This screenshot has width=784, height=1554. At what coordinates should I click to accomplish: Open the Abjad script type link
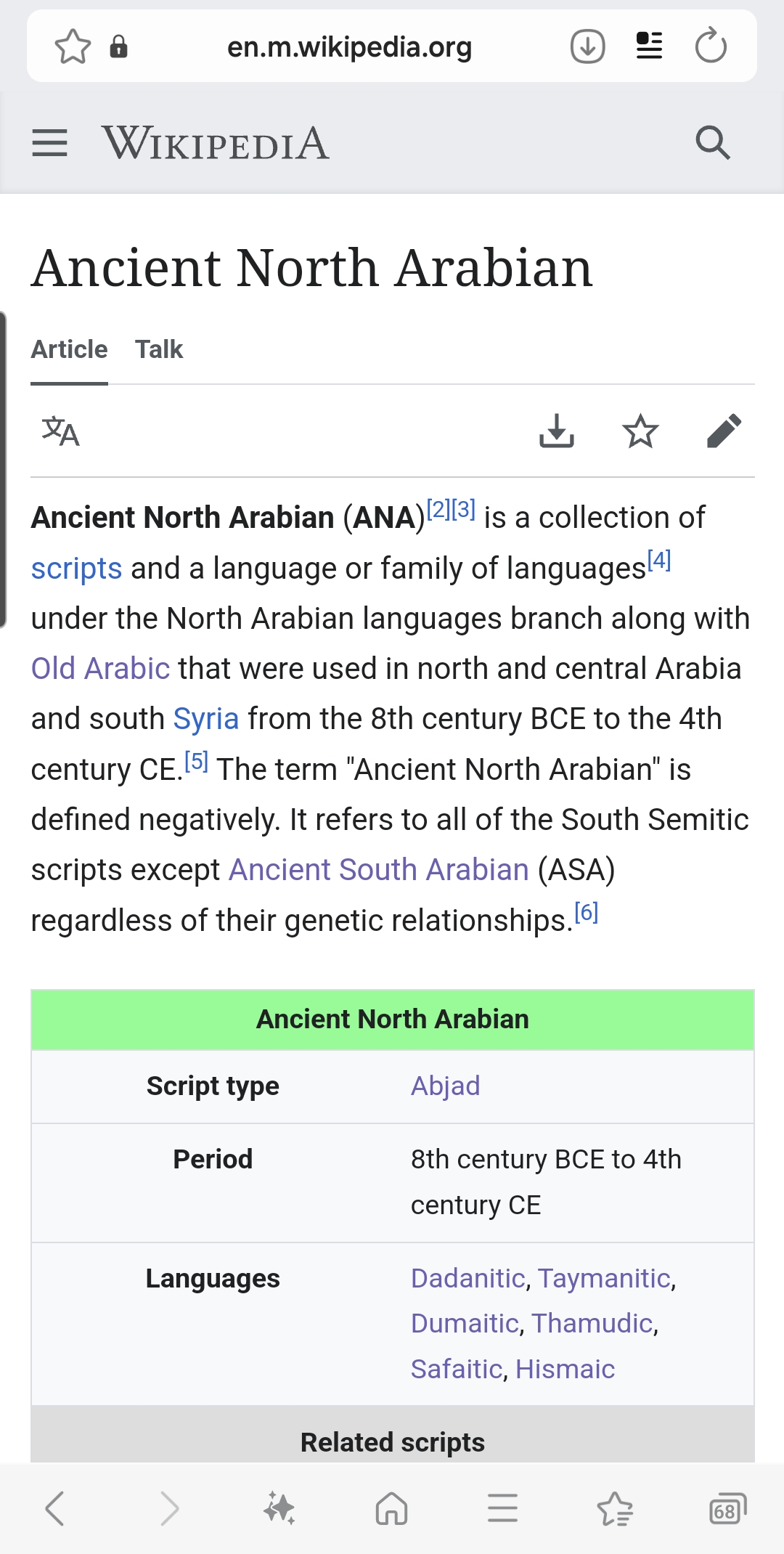pos(445,1086)
